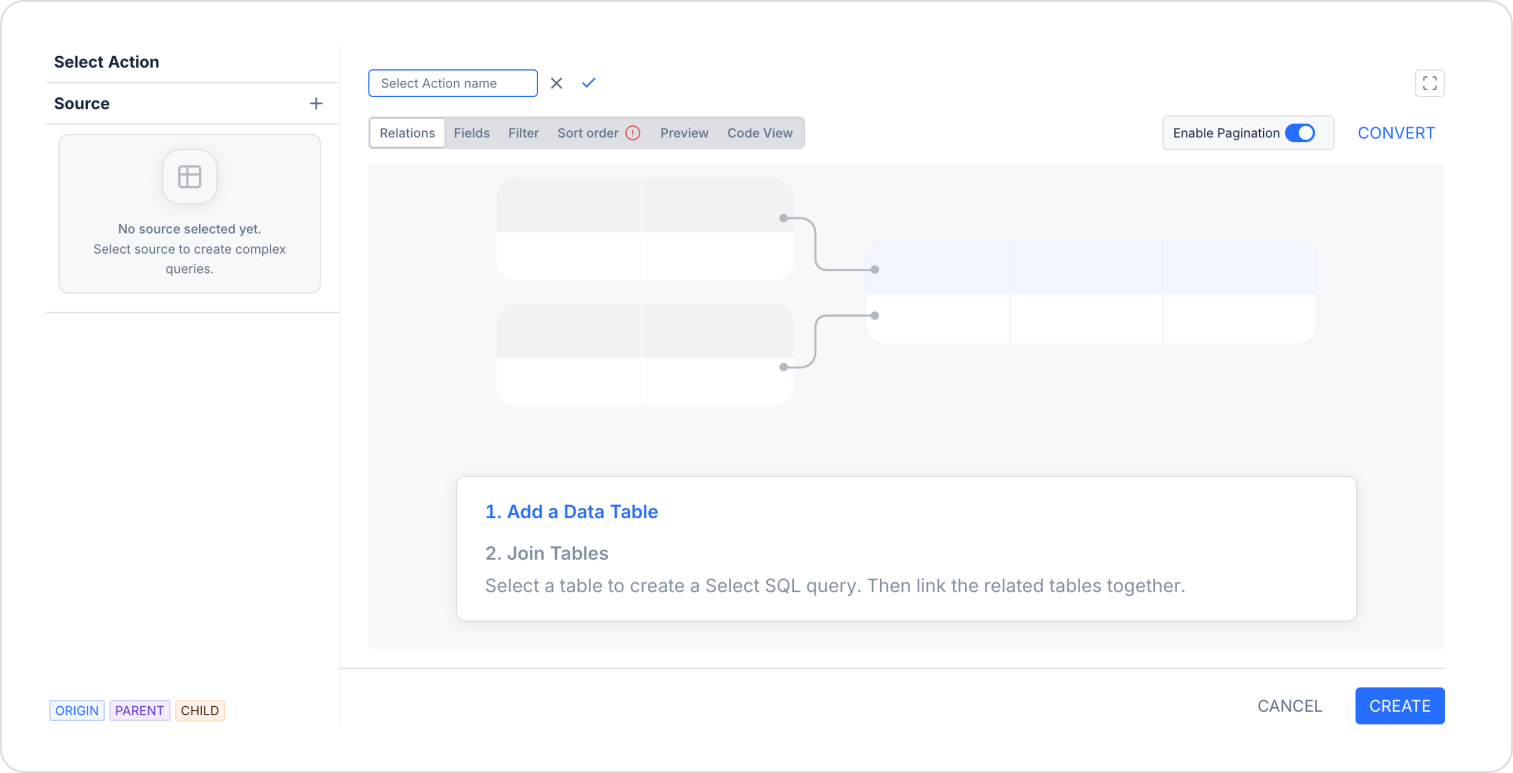Open fullscreen view with expand icon

pyautogui.click(x=1430, y=83)
